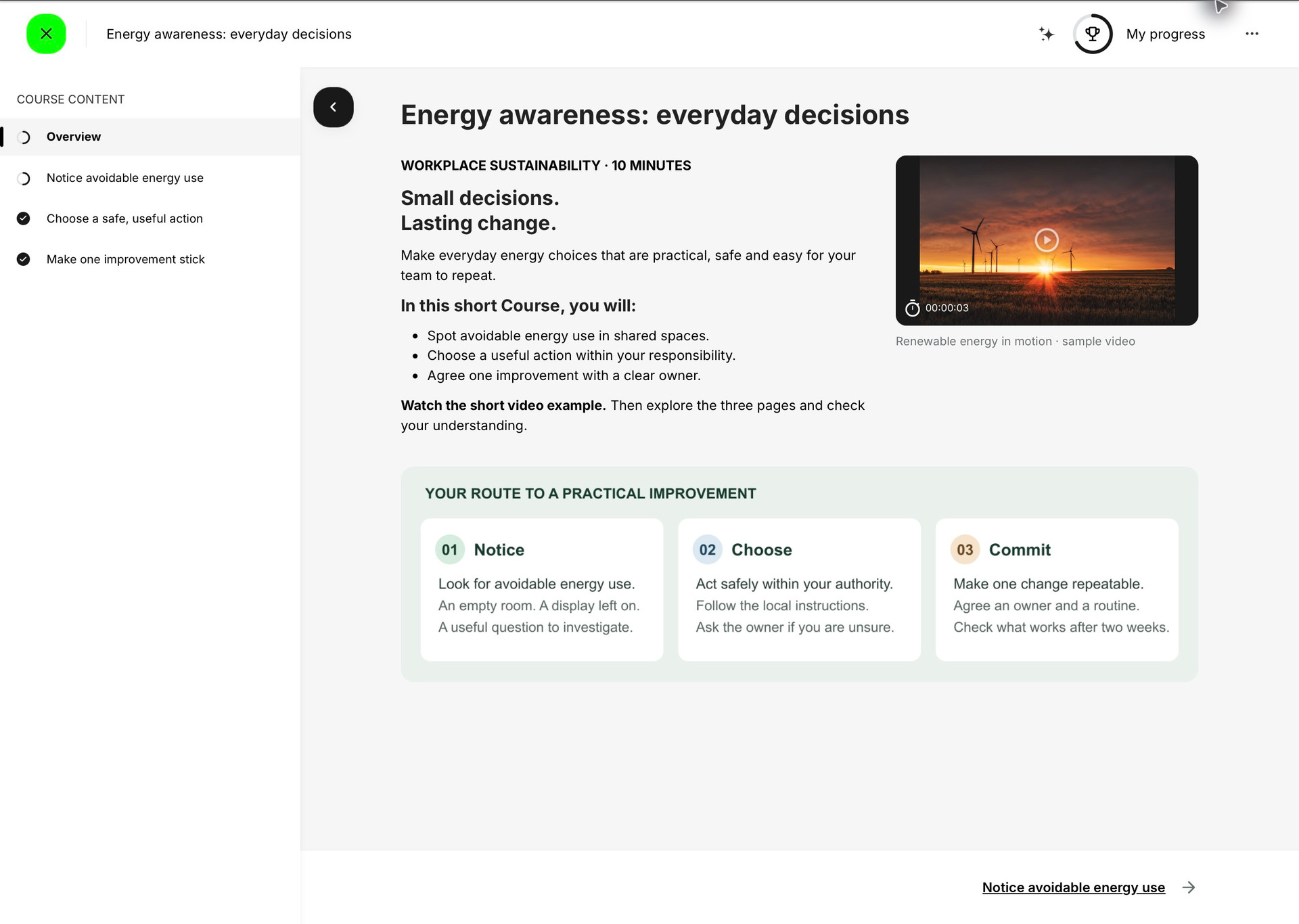This screenshot has height=924, width=1299.
Task: Click the COURSE CONTENT heading
Action: (71, 99)
